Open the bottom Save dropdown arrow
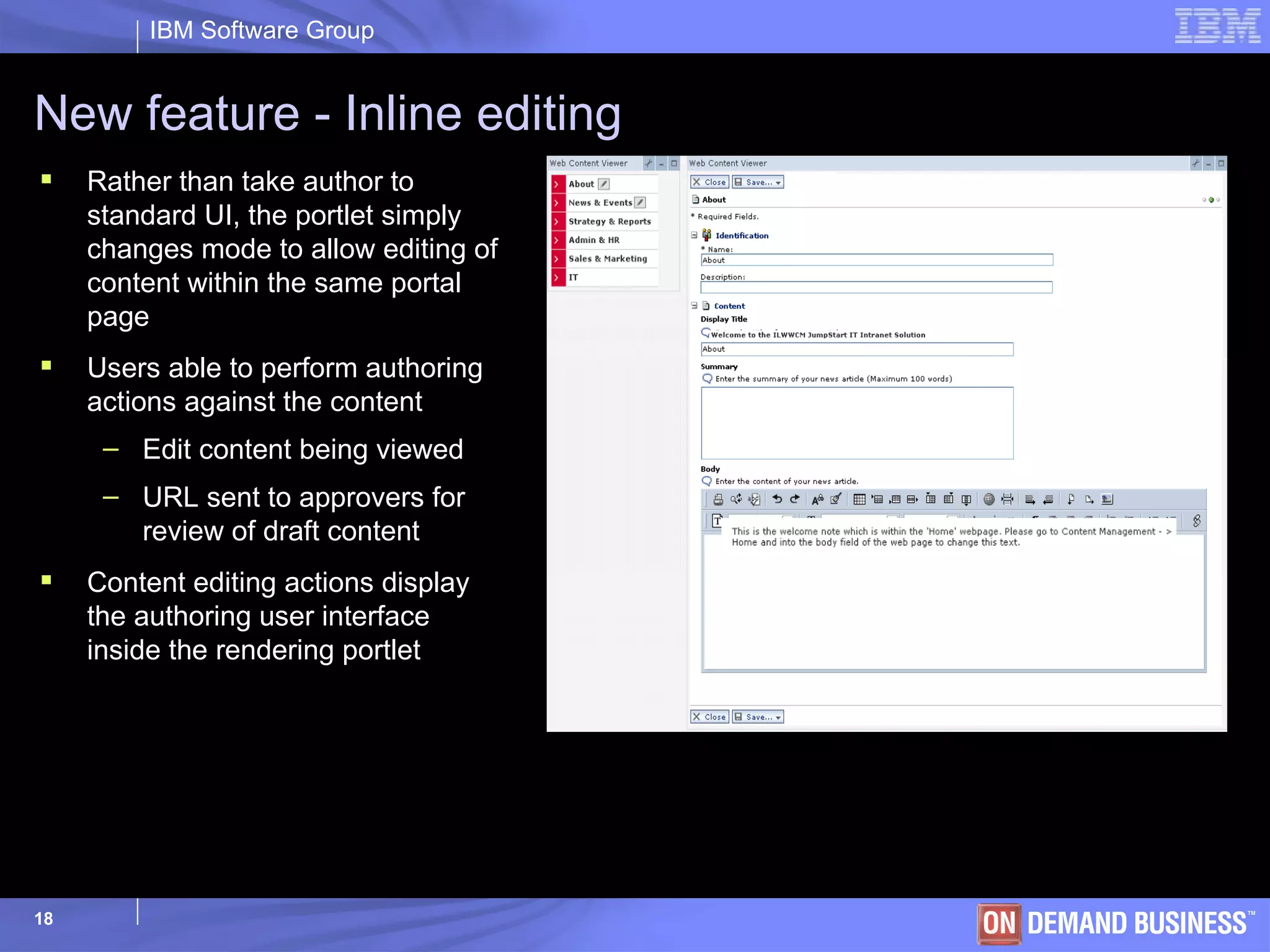Viewport: 1270px width, 952px height. pos(778,717)
